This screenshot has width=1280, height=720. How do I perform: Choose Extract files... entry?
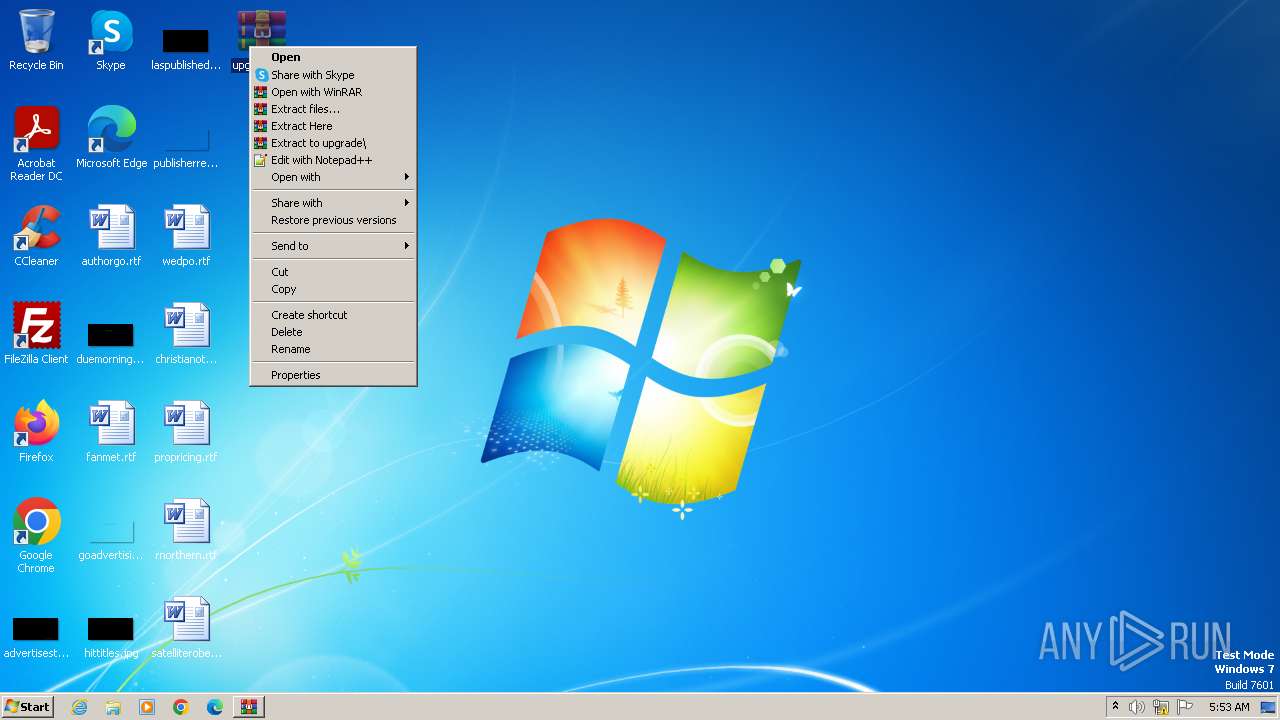pyautogui.click(x=333, y=109)
